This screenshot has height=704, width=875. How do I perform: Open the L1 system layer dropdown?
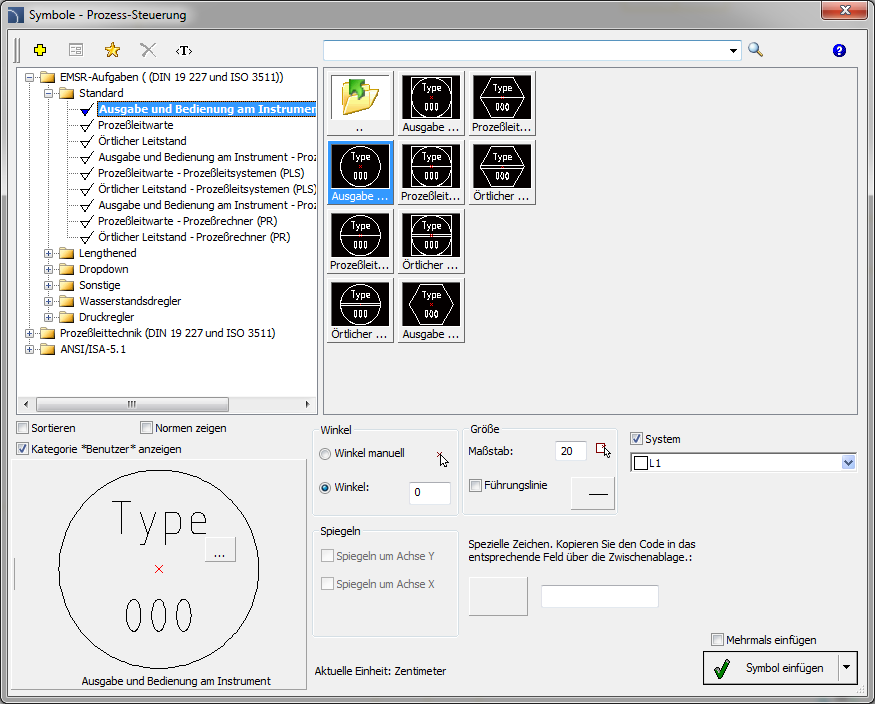848,463
